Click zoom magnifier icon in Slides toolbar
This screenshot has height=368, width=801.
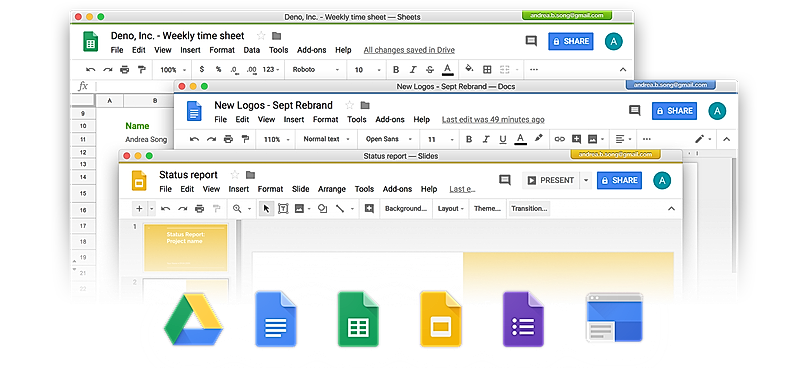[237, 209]
